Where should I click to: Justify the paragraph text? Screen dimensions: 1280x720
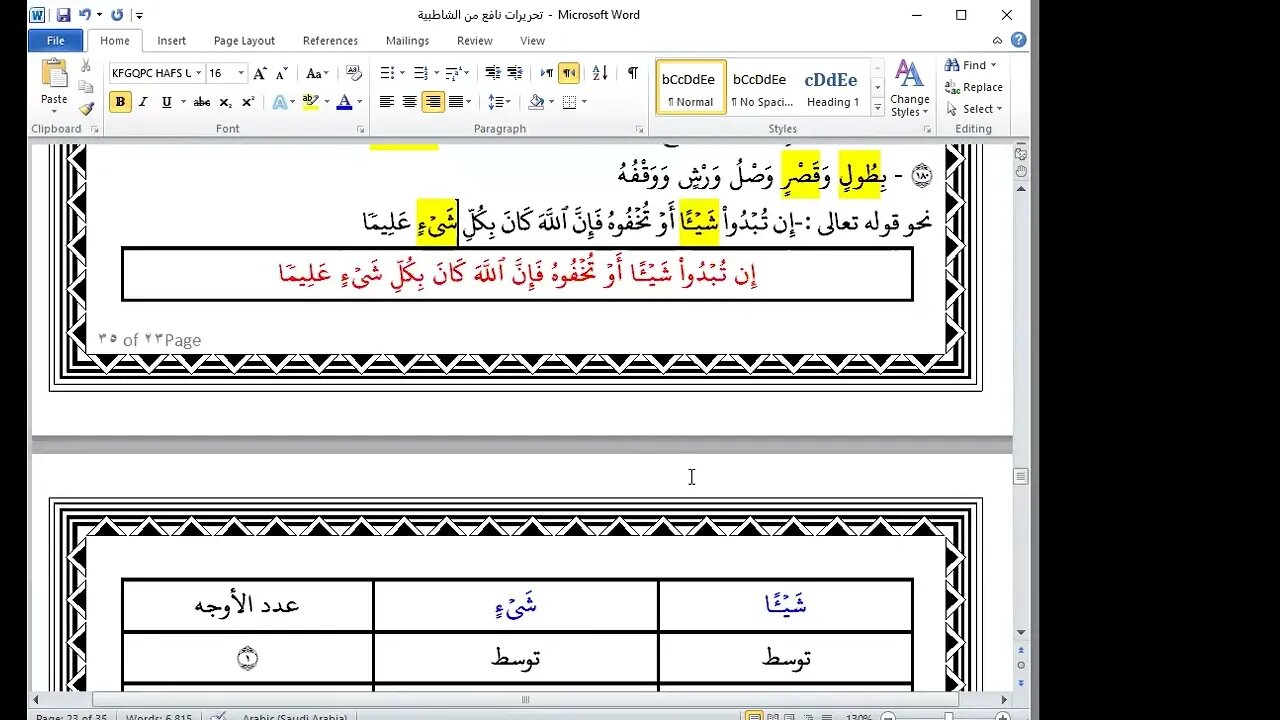pos(456,102)
